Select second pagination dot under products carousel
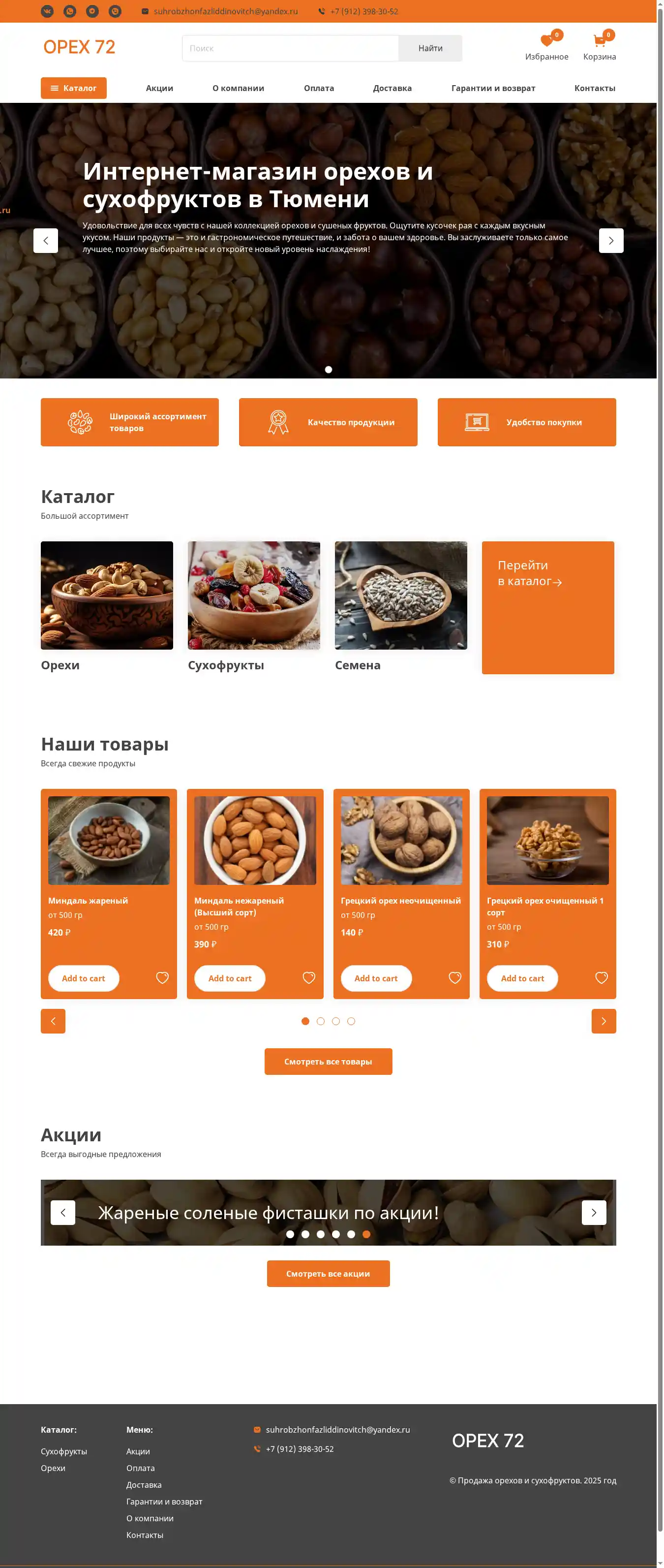 pos(321,1021)
